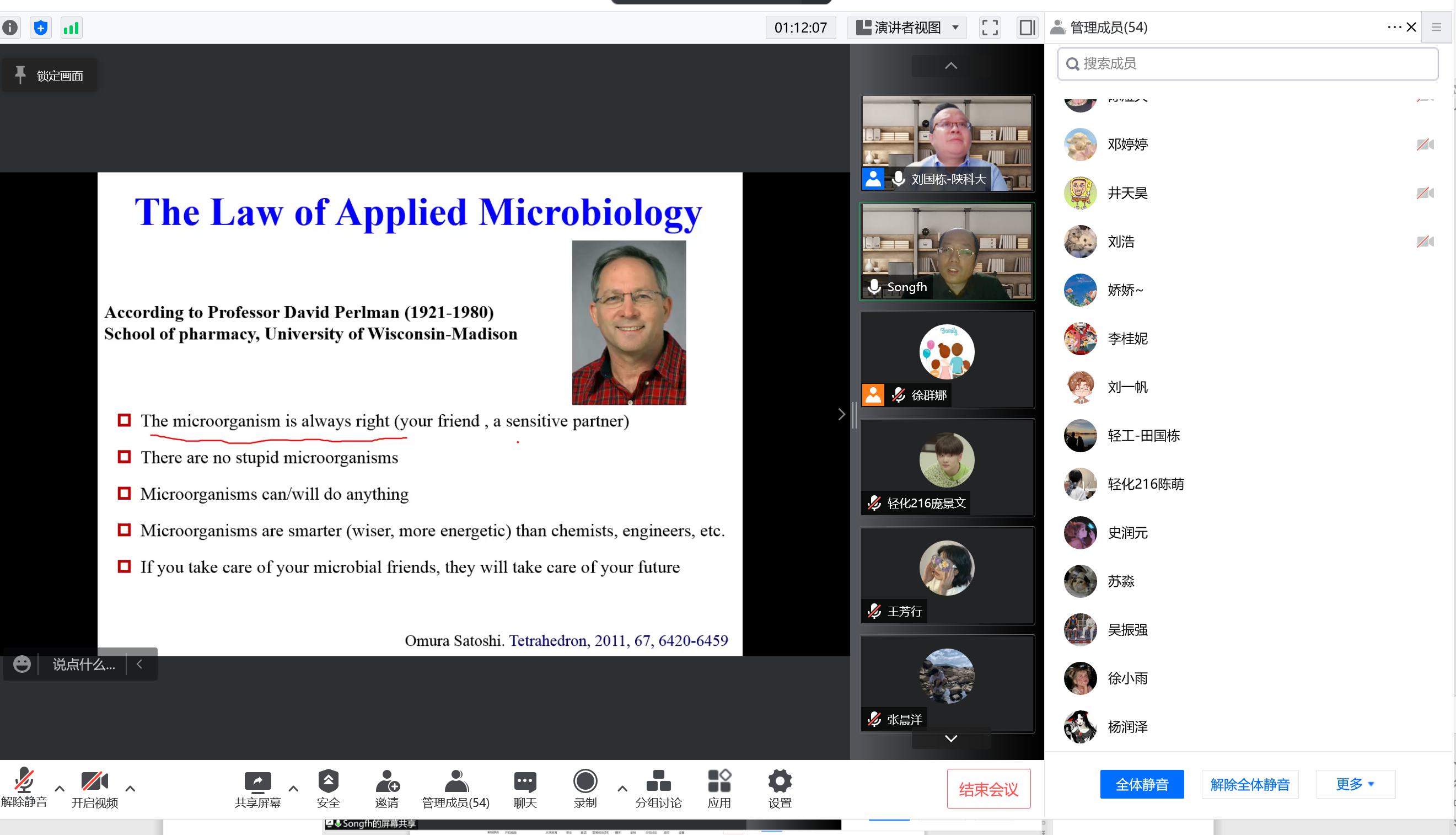This screenshot has height=835, width=1456.
Task: Open the chat icon
Action: point(524,781)
